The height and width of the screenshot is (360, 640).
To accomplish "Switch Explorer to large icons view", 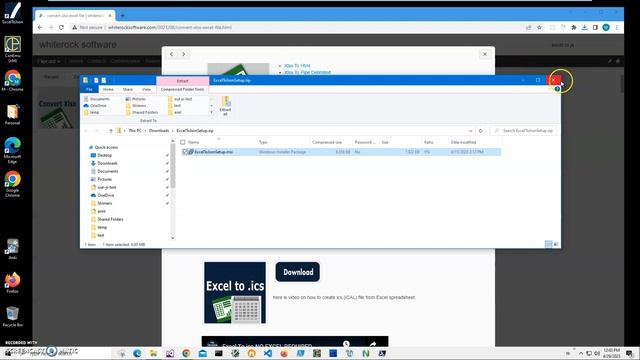I will [x=556, y=244].
